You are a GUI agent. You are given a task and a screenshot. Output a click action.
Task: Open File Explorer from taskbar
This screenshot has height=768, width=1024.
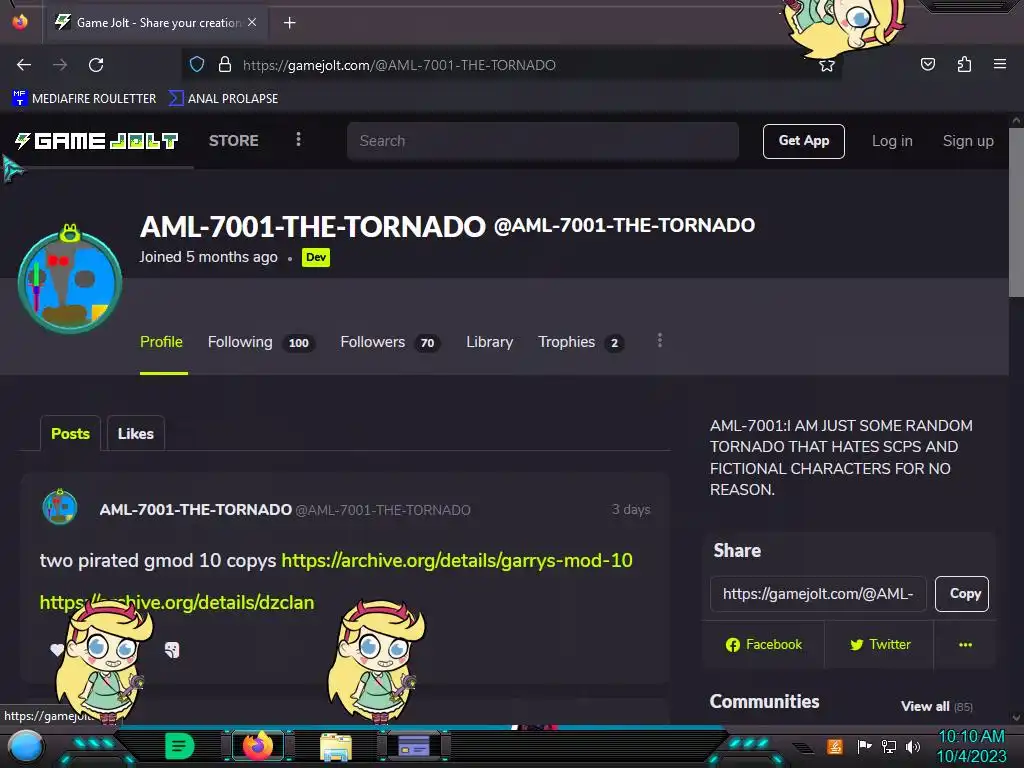tap(336, 747)
